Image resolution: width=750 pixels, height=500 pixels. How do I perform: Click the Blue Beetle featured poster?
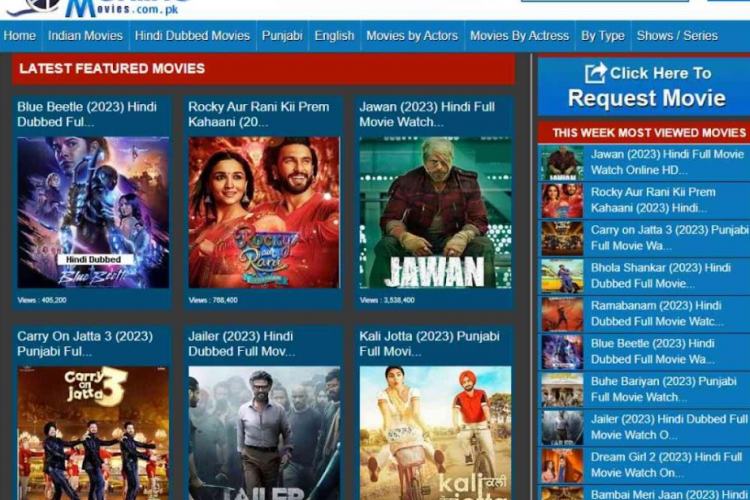pyautogui.click(x=93, y=212)
